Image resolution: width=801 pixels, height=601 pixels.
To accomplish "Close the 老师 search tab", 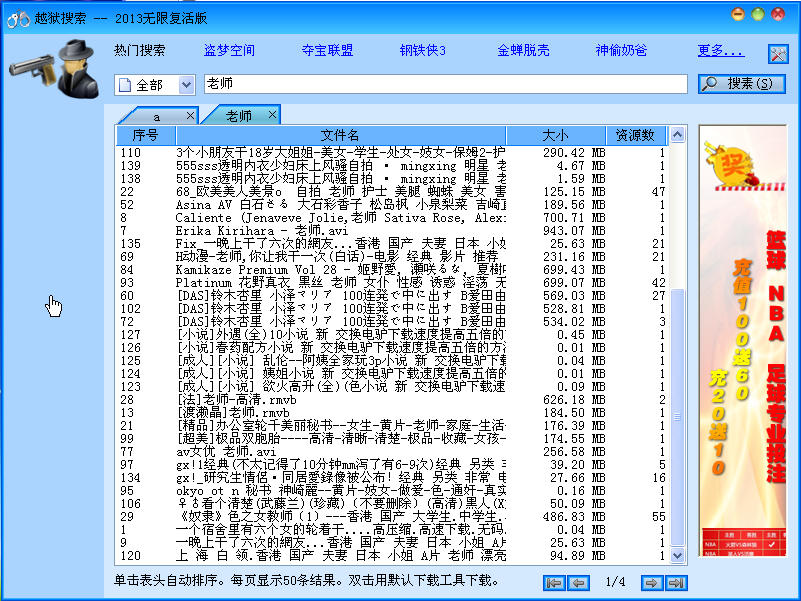I will pyautogui.click(x=272, y=115).
